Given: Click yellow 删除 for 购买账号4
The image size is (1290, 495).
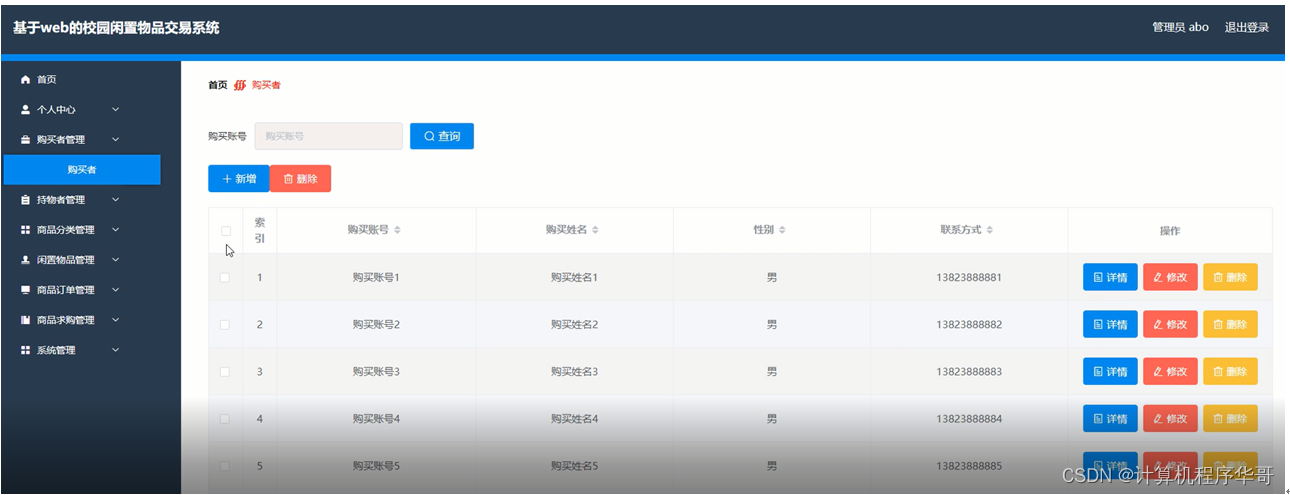Looking at the screenshot, I should [x=1230, y=418].
